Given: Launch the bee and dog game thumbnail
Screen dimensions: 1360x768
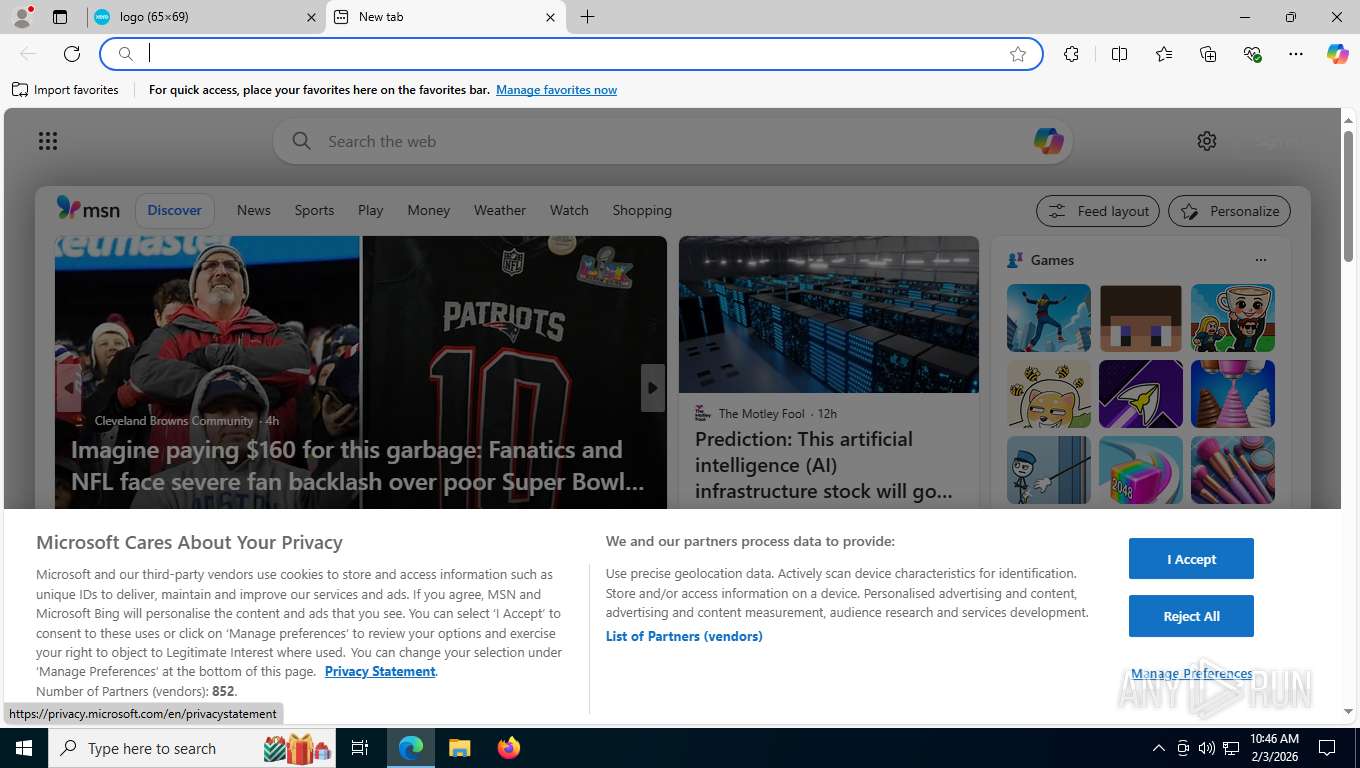Looking at the screenshot, I should (1049, 394).
